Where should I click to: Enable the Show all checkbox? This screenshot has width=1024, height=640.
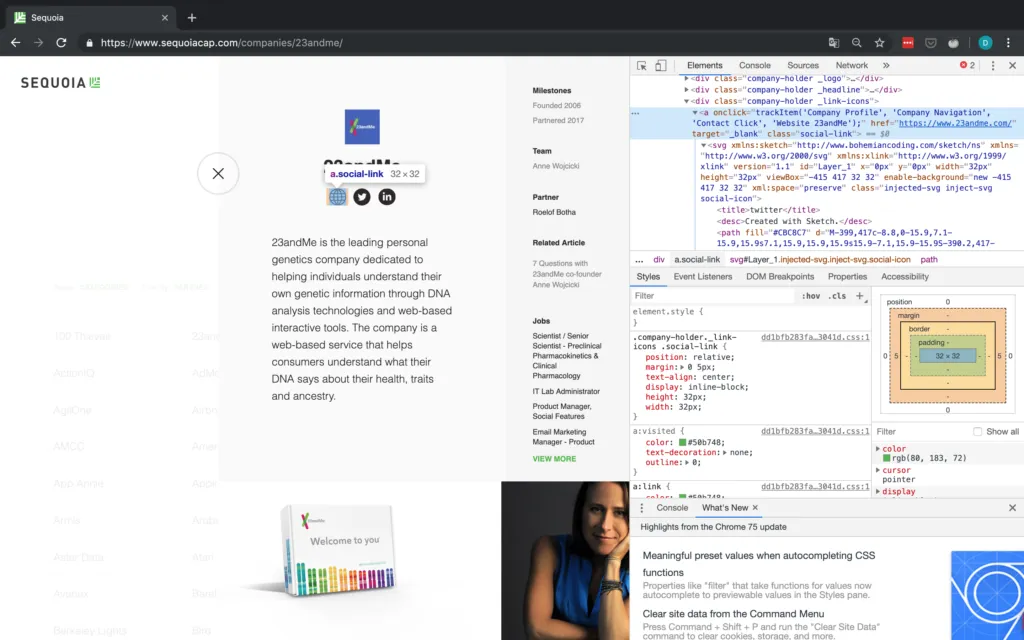coord(977,432)
